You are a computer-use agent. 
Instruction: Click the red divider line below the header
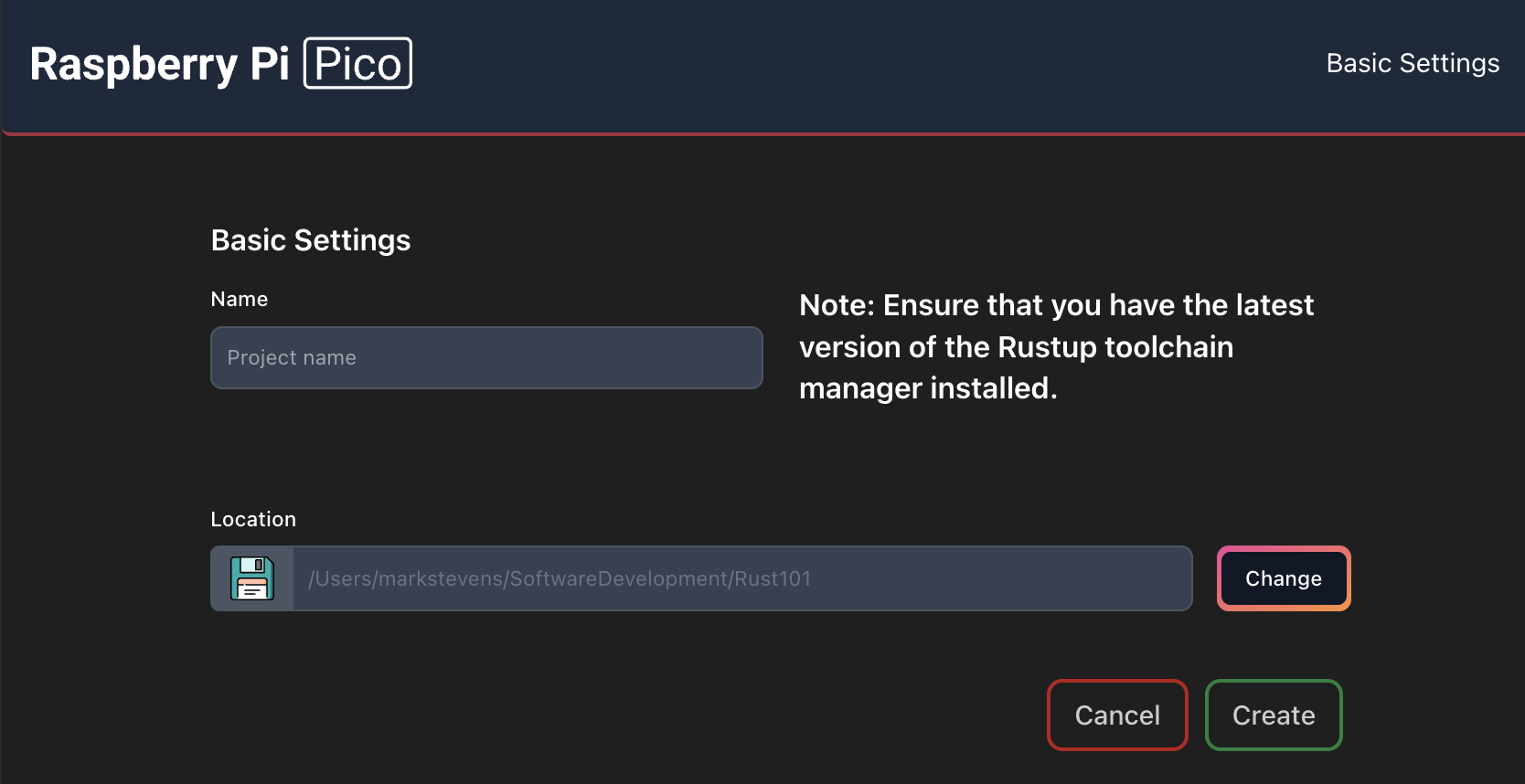(x=762, y=132)
